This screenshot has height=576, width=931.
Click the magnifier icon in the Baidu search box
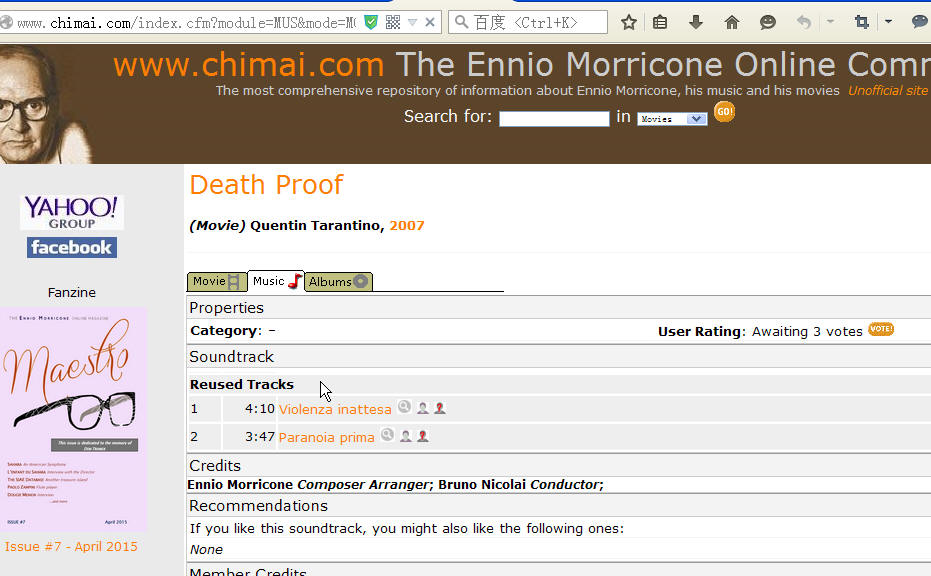461,23
